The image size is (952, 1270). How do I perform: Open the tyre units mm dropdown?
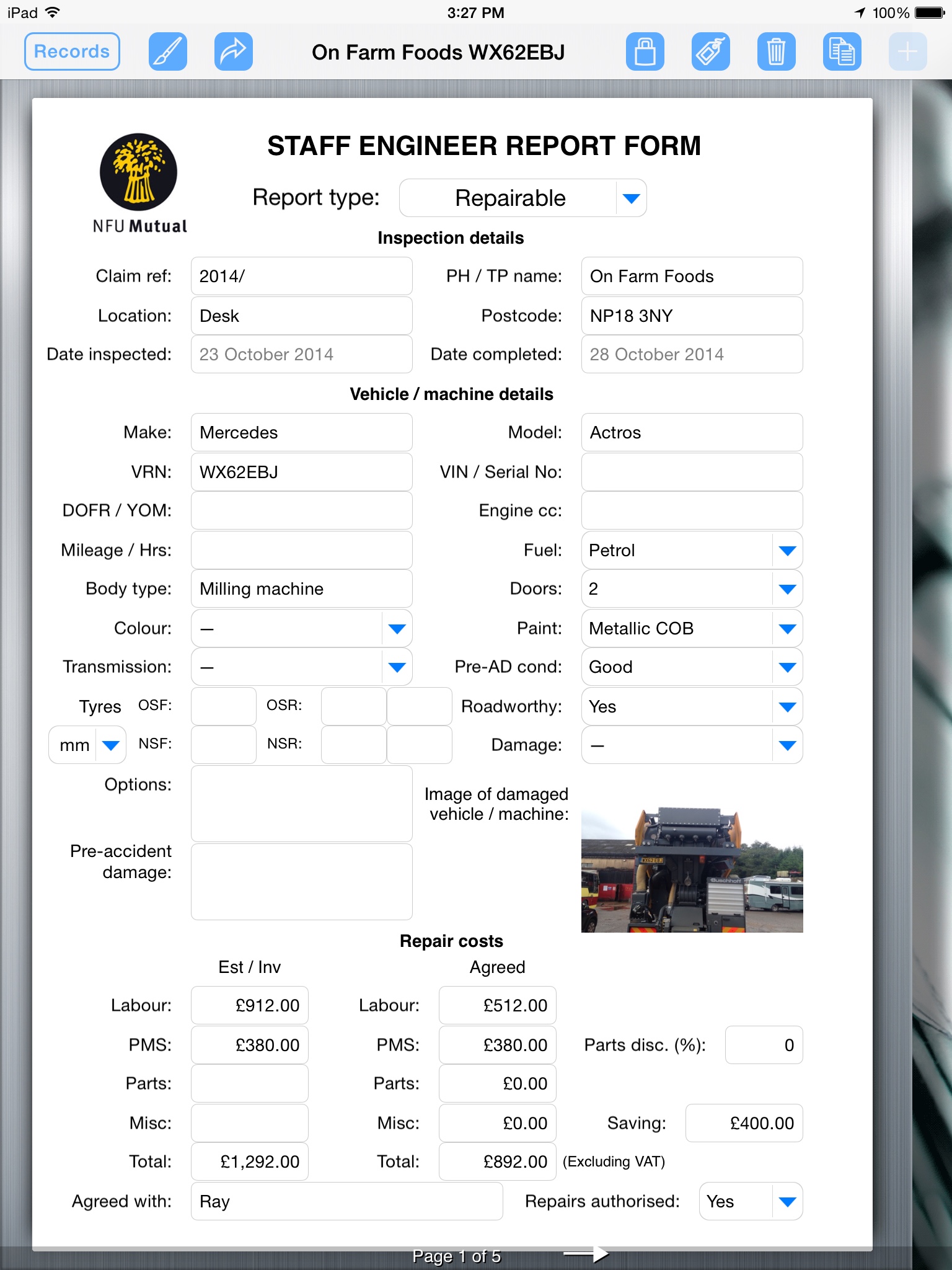click(x=87, y=745)
